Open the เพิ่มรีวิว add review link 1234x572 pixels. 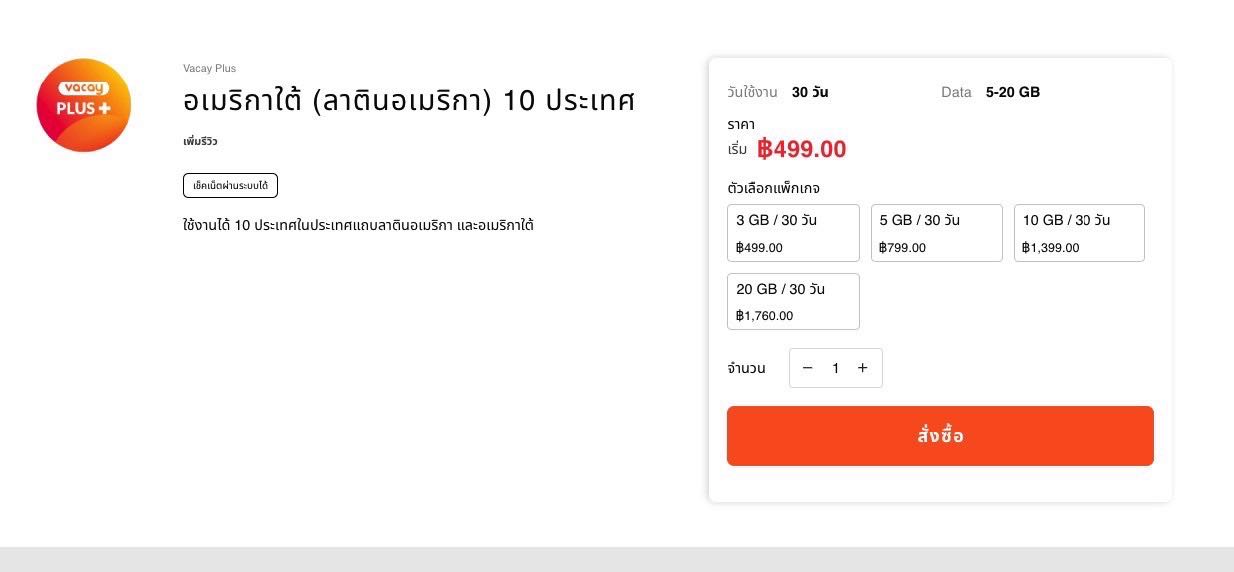pyautogui.click(x=200, y=141)
